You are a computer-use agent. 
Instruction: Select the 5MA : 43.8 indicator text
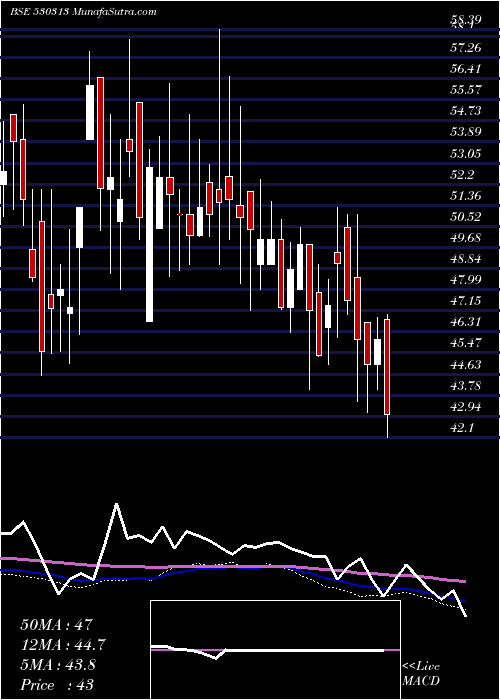(58, 665)
